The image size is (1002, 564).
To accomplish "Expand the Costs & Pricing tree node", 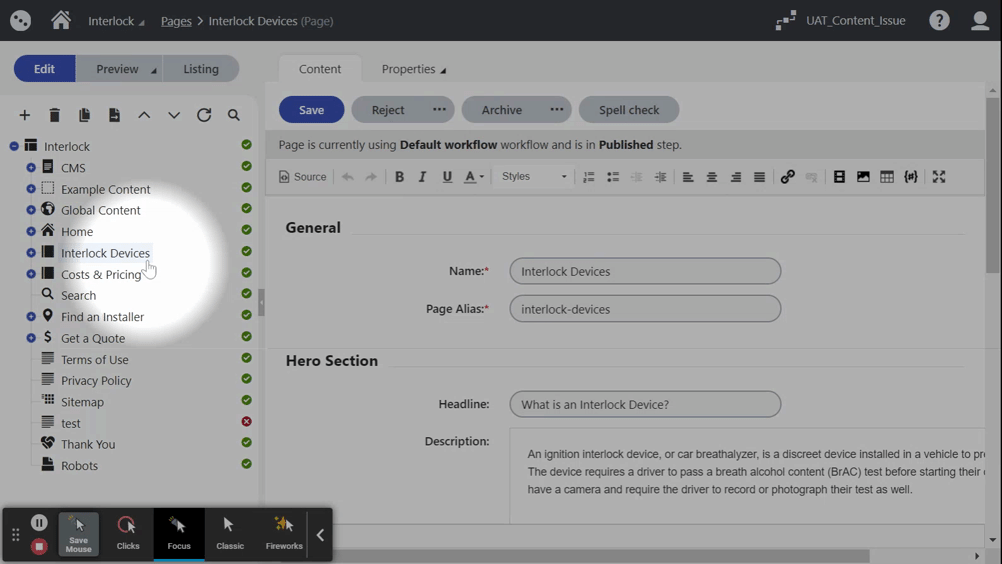I will click(31, 274).
